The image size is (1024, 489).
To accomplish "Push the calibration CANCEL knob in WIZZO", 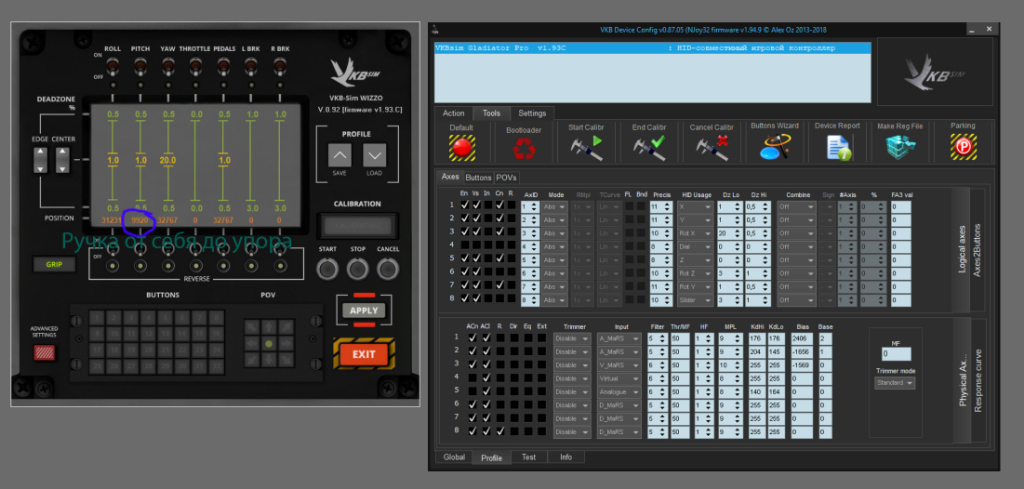I will pos(388,268).
